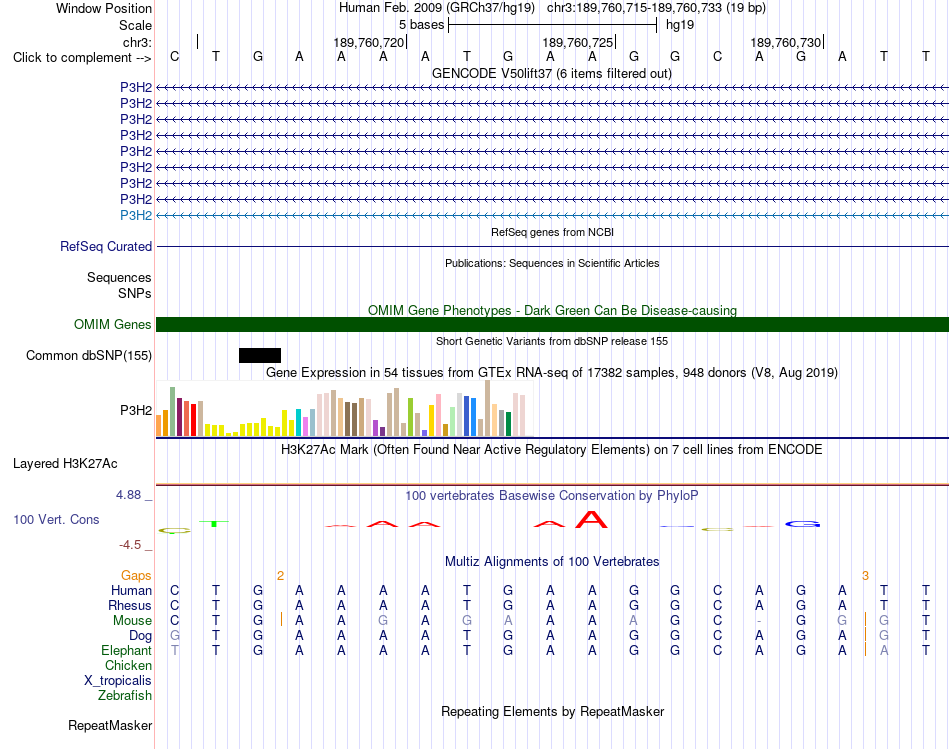Click the 'Human Feb. 2009 (GRCh37/hg19)' assembly text
950x749 pixels.
tap(437, 8)
